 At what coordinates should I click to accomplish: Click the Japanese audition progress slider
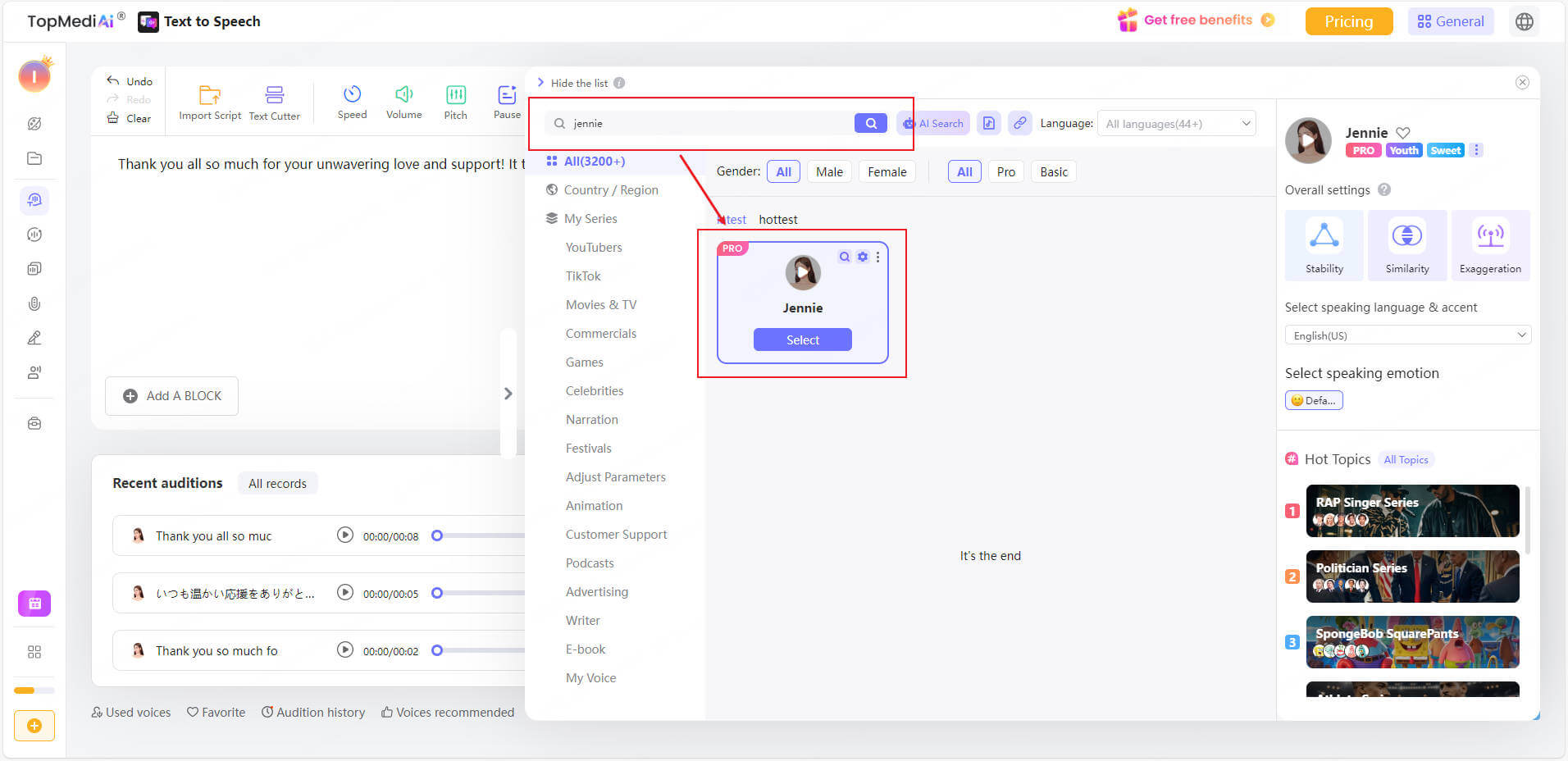pyautogui.click(x=479, y=593)
